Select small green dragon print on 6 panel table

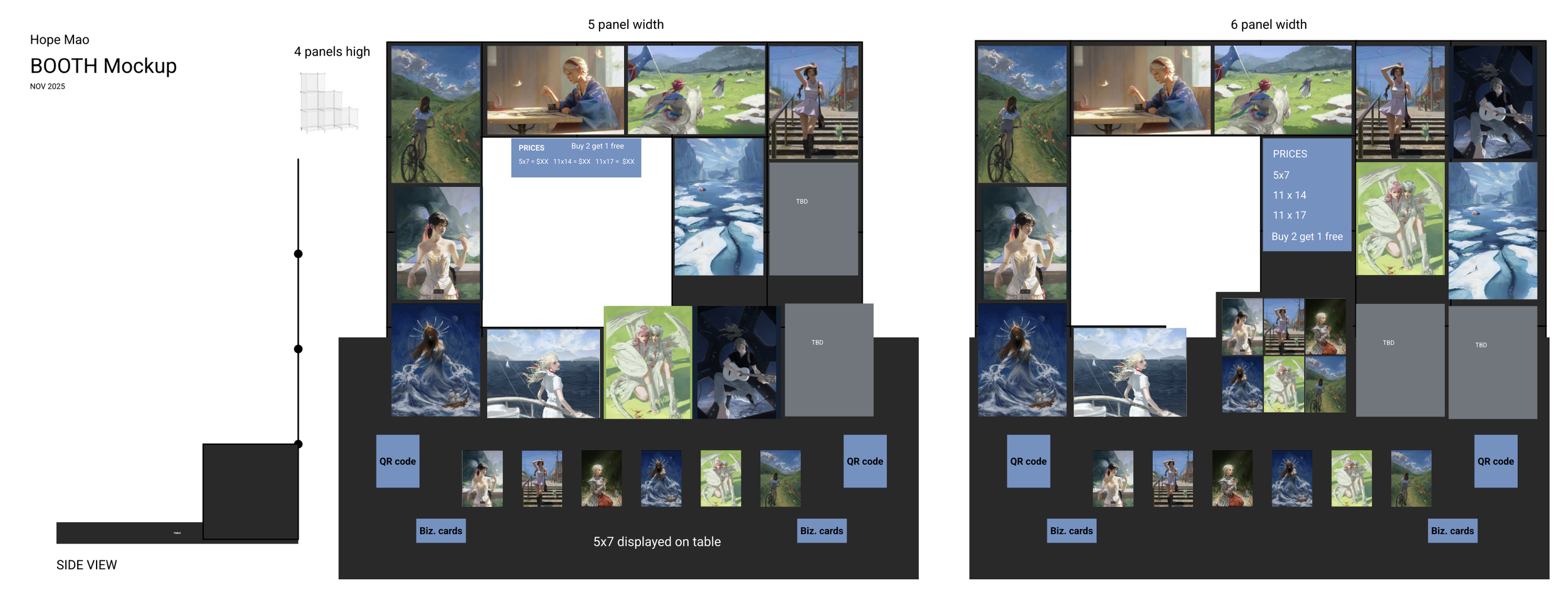1352,478
